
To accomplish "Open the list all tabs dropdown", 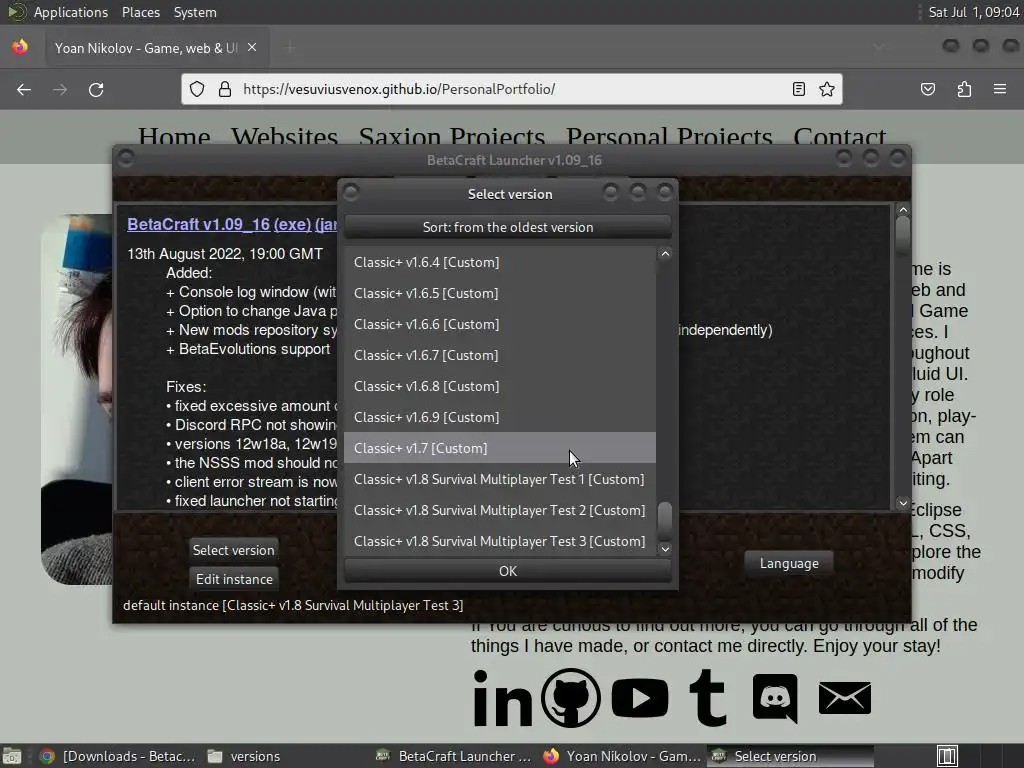I will click(879, 47).
